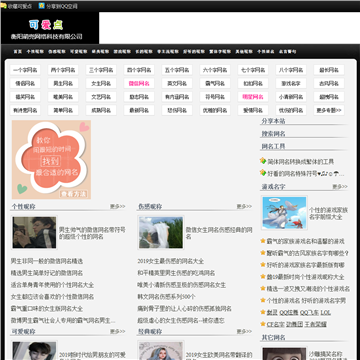Viewport: 360px width, 360px height.
Task: Open the 简单网名 tag
Action: click(x=63, y=110)
